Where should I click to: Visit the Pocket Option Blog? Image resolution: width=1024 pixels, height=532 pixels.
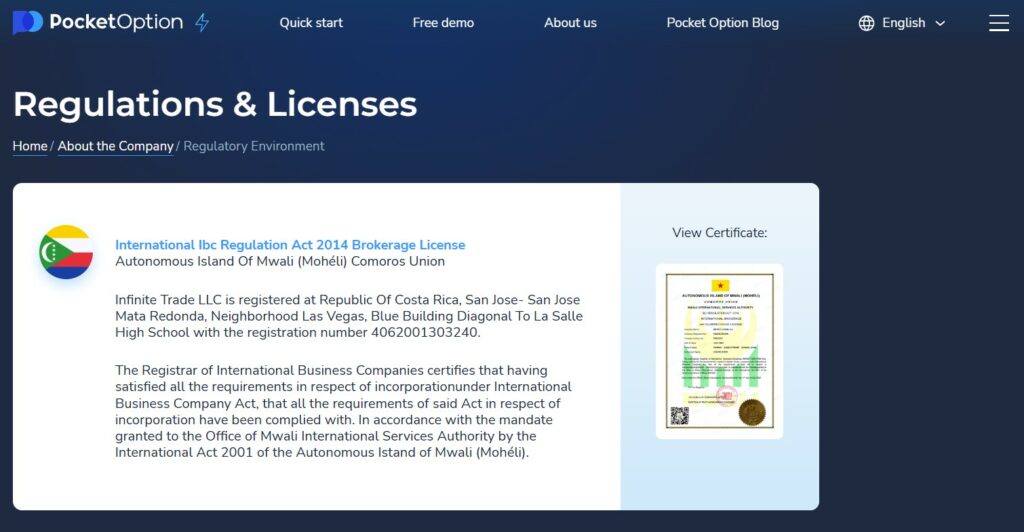point(722,23)
